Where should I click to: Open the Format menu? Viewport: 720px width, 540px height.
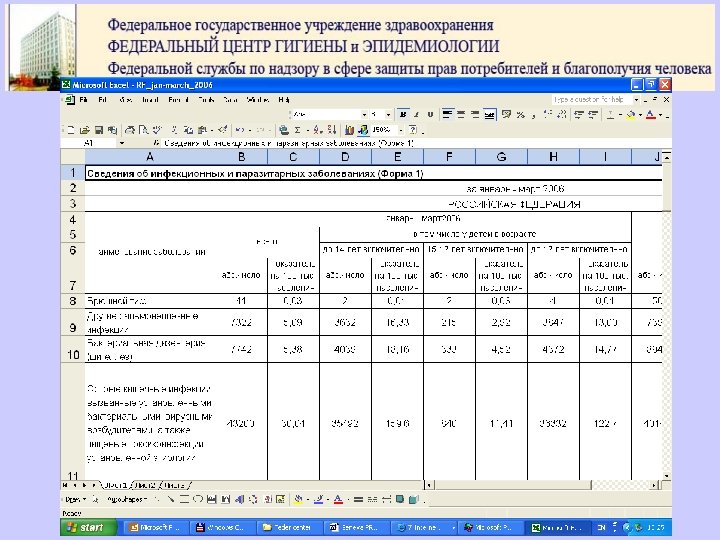tap(178, 100)
